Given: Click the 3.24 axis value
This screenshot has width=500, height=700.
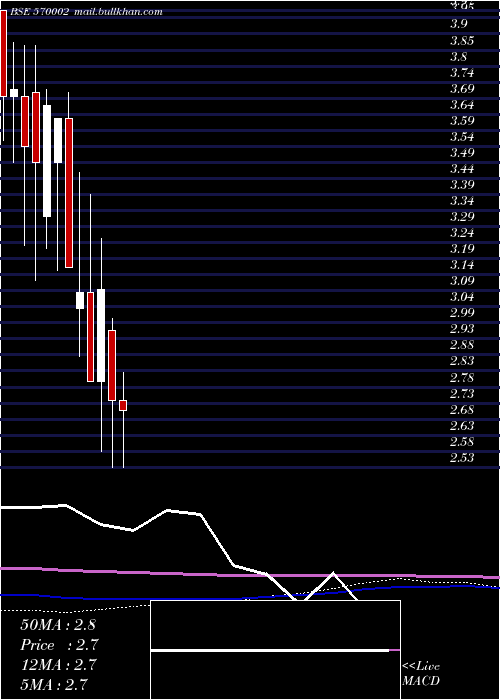Looking at the screenshot, I should [462, 233].
